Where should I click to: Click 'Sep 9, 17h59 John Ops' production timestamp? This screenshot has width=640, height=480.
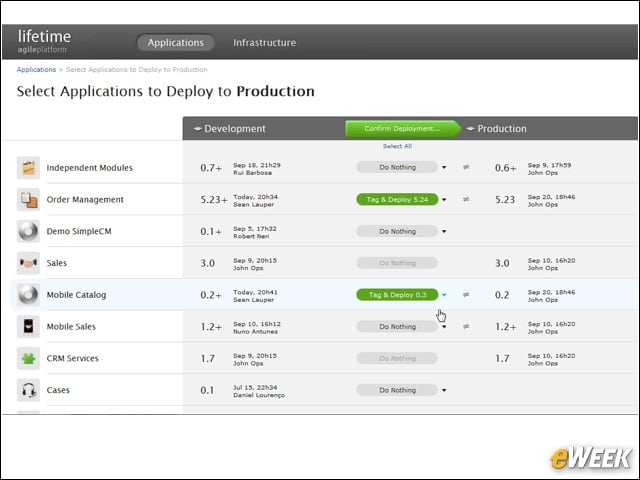point(549,169)
